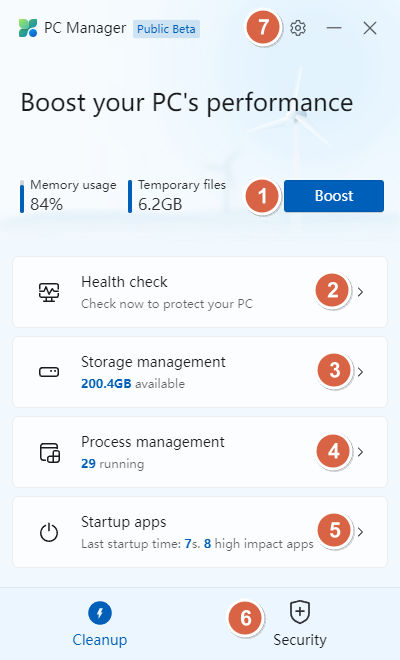Select the Startup apps title
The image size is (400, 660).
[123, 522]
